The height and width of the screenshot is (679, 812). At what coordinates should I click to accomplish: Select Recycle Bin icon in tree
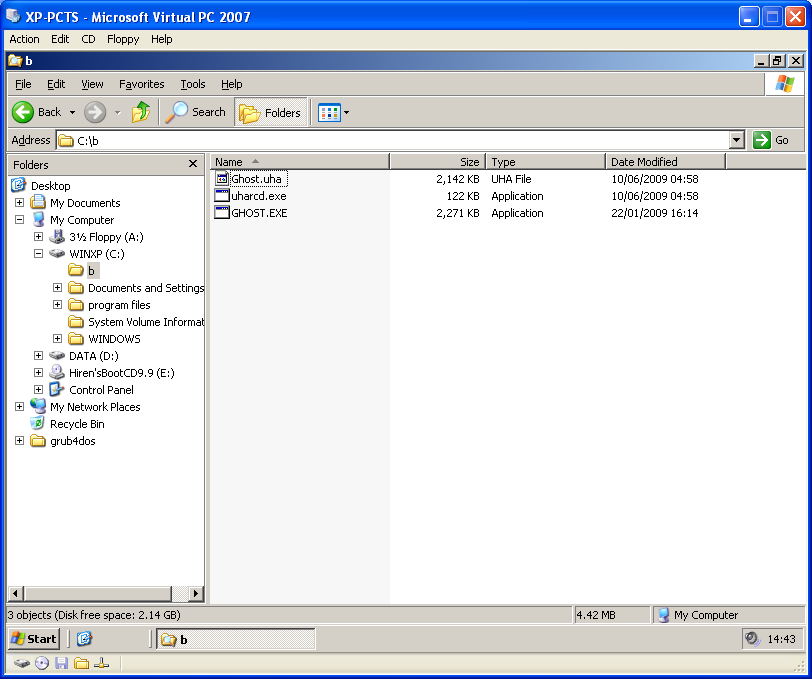click(x=38, y=424)
